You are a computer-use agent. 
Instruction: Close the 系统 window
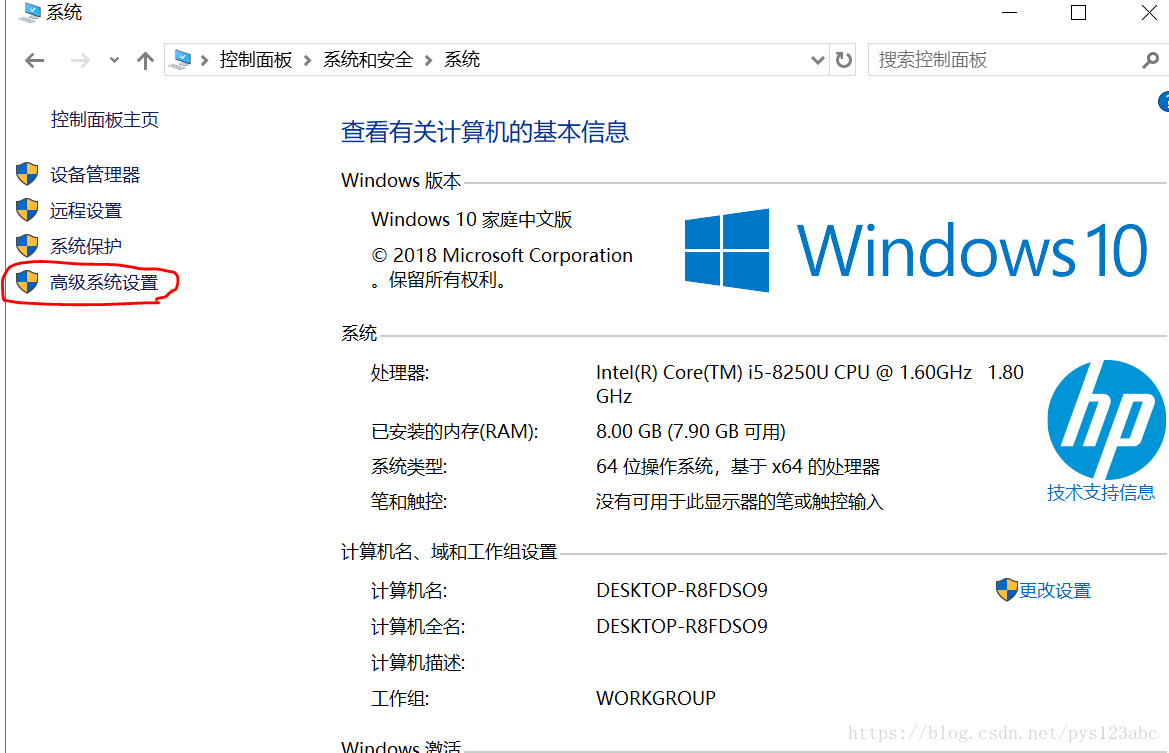tap(1149, 13)
